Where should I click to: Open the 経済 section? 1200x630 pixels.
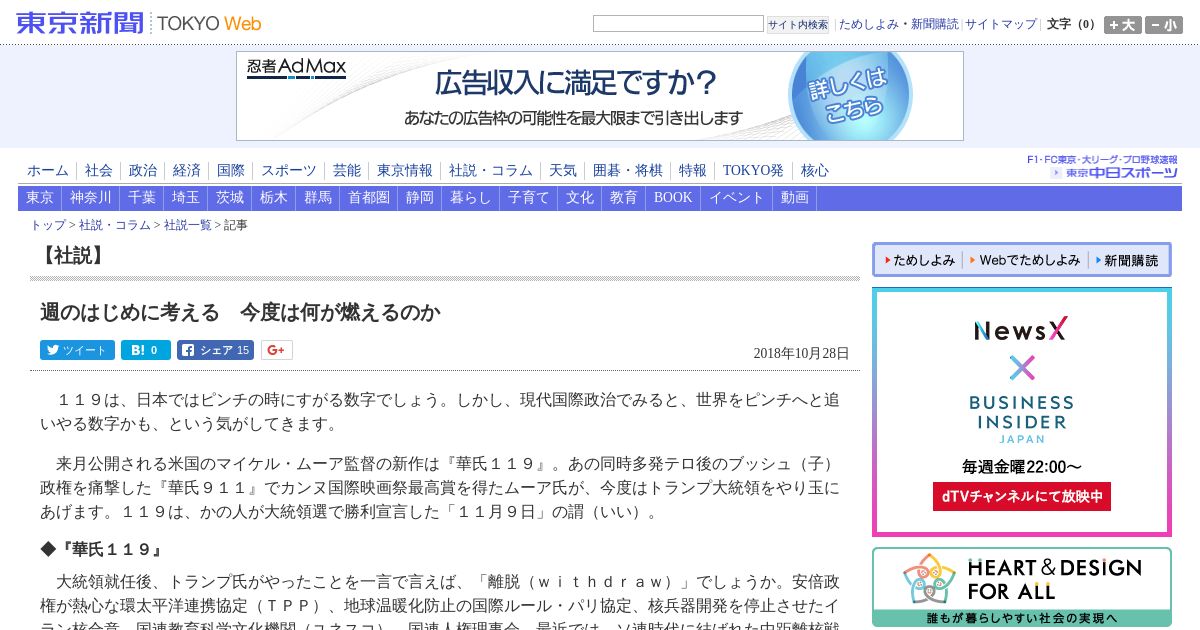[186, 171]
